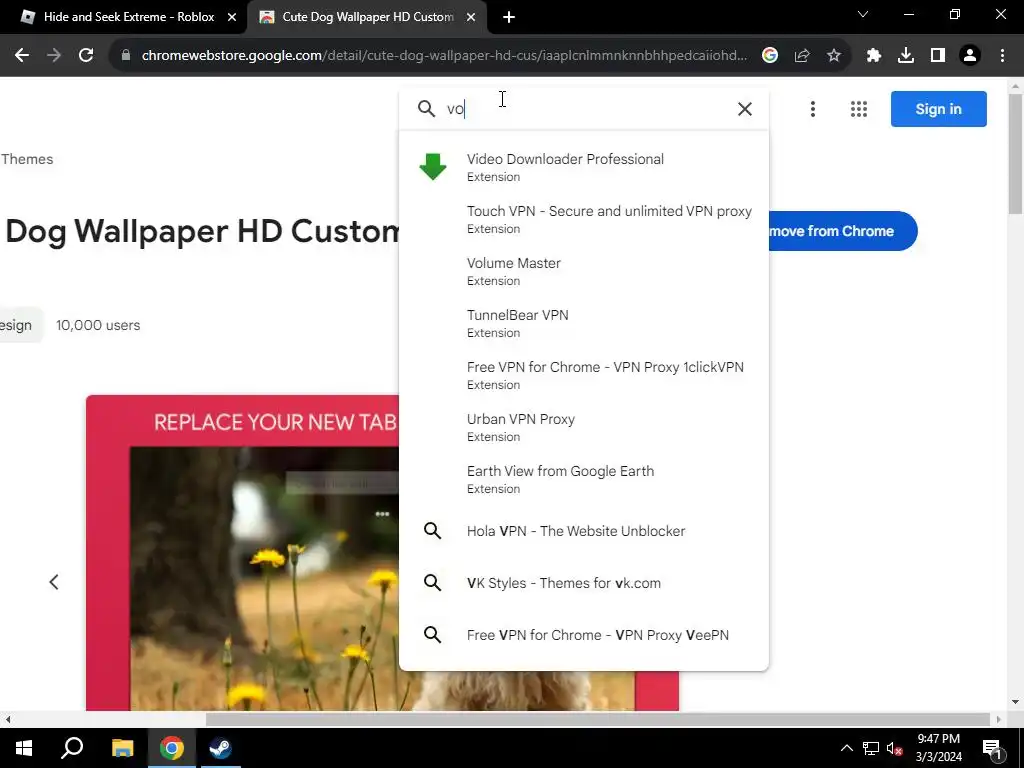
Task: Open the Windows Start menu
Action: 24,748
